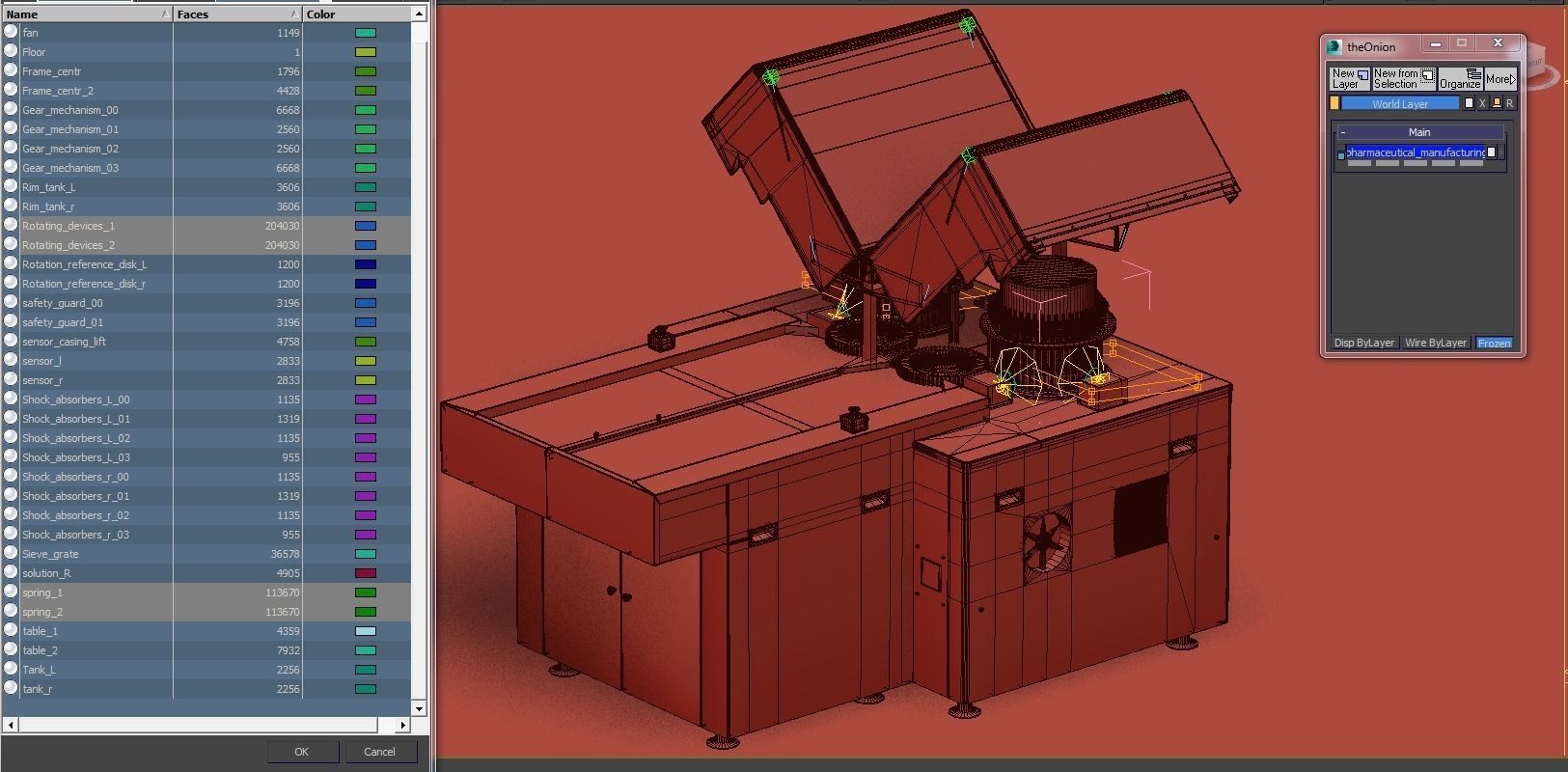Select the Gear_mechanism_02 row name
Viewport: 1568px width, 772px height.
pyautogui.click(x=70, y=149)
